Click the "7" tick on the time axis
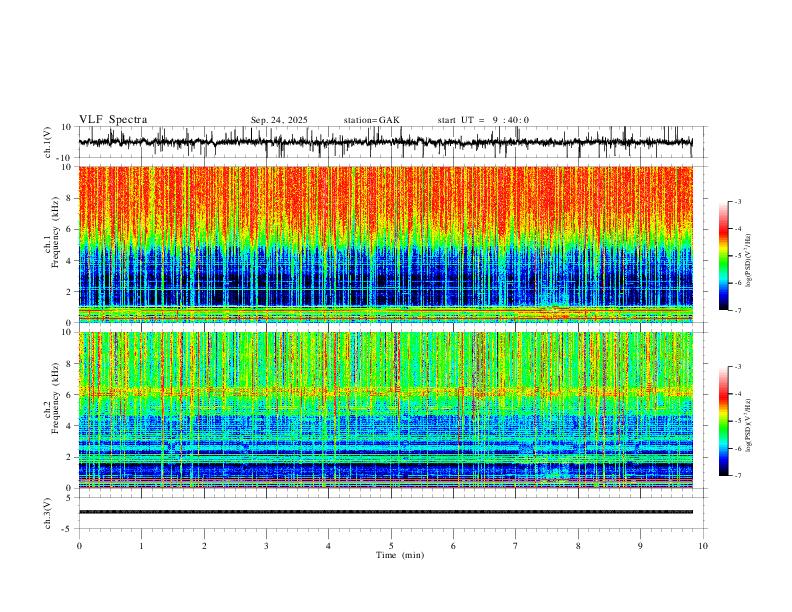The height and width of the screenshot is (612, 792). [x=516, y=546]
